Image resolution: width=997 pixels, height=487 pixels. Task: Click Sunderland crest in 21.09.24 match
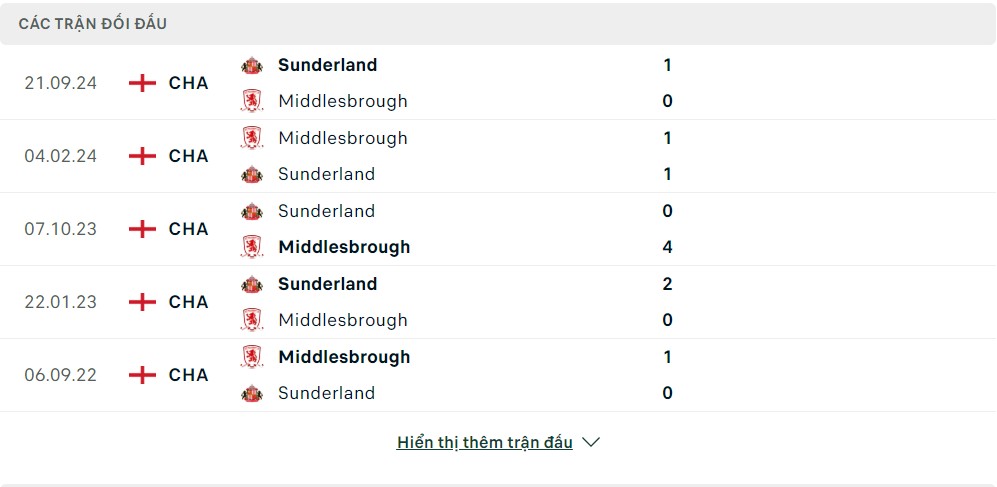click(x=252, y=65)
